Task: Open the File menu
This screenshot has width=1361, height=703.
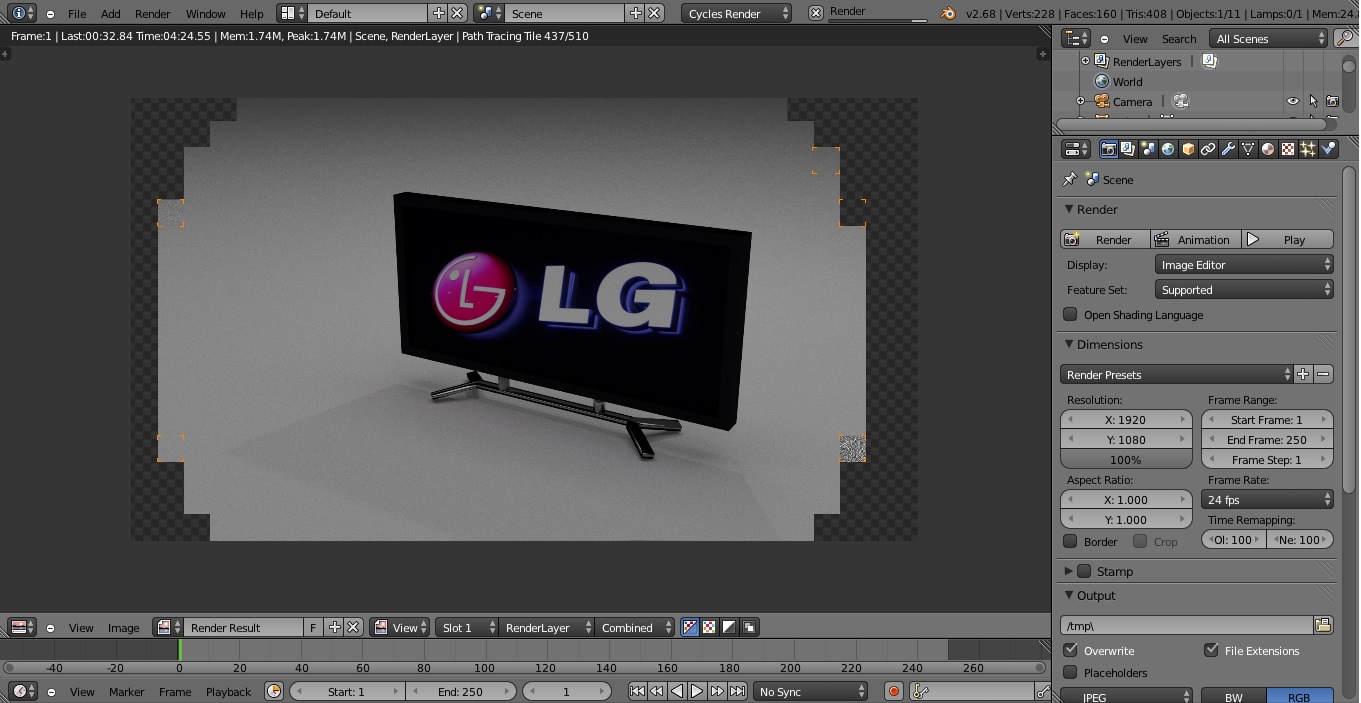Action: pyautogui.click(x=77, y=13)
